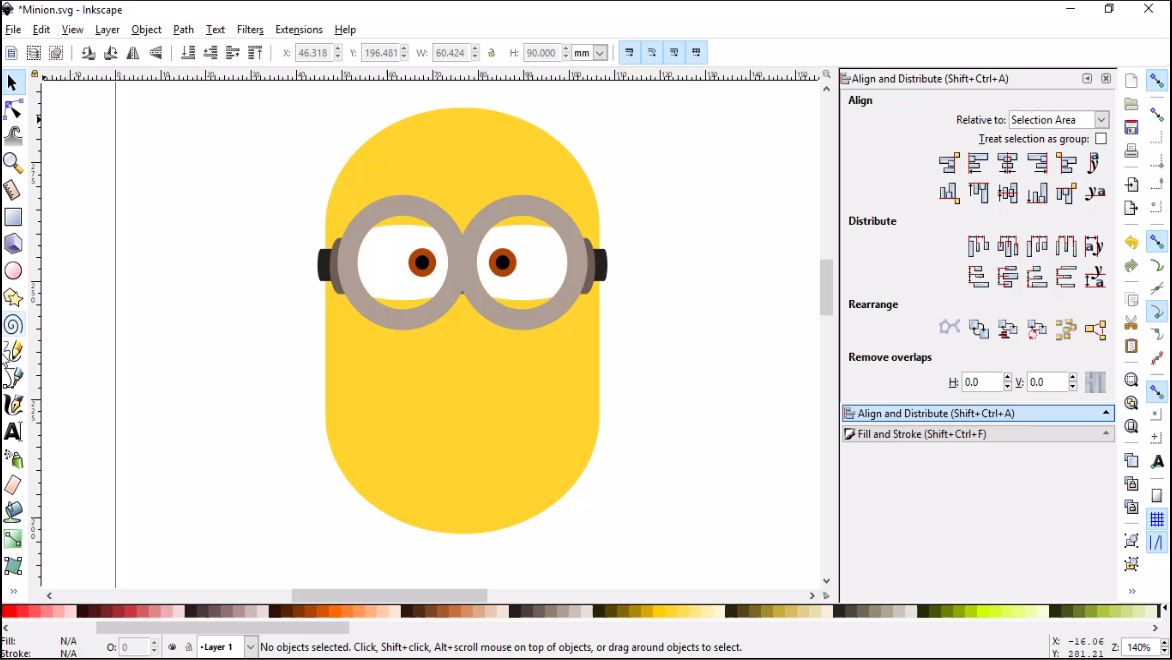Screen dimensions: 1172x660
Task: Click the X position field
Action: click(313, 53)
